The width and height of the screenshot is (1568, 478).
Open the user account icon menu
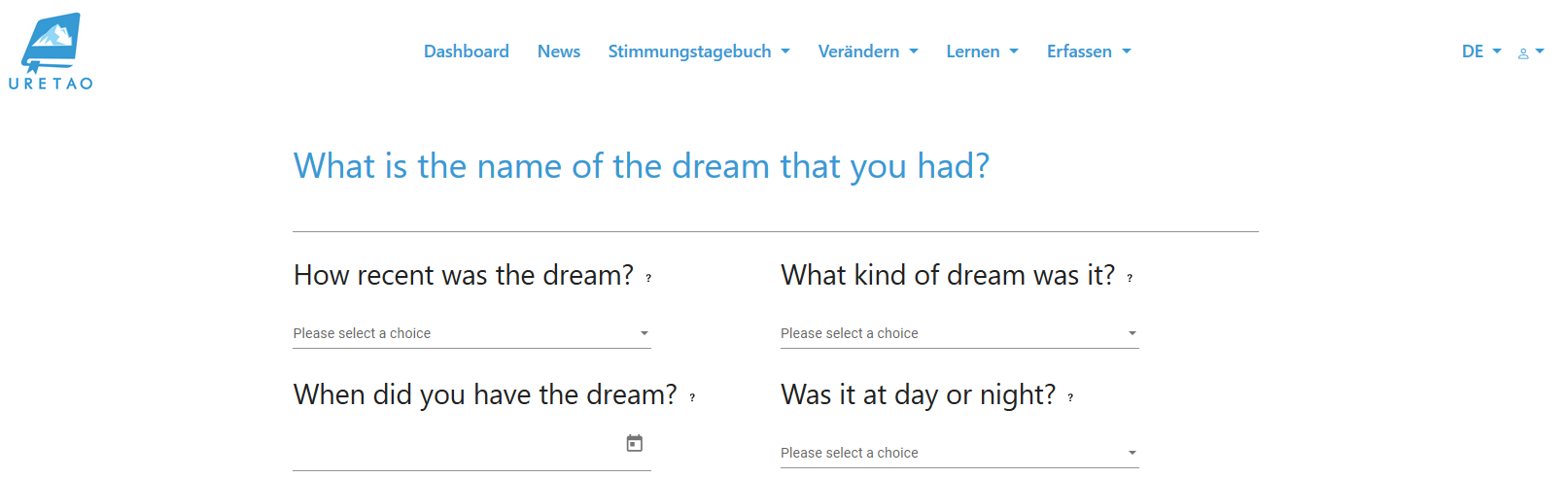point(1530,52)
